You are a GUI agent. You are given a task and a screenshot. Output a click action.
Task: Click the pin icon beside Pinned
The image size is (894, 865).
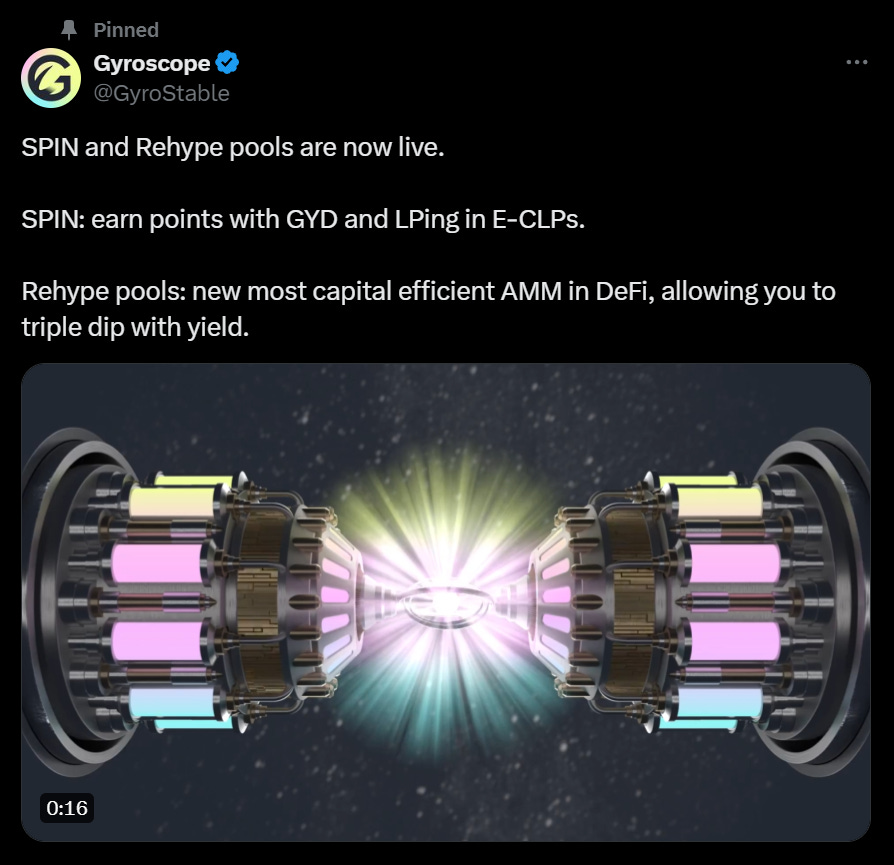click(69, 30)
